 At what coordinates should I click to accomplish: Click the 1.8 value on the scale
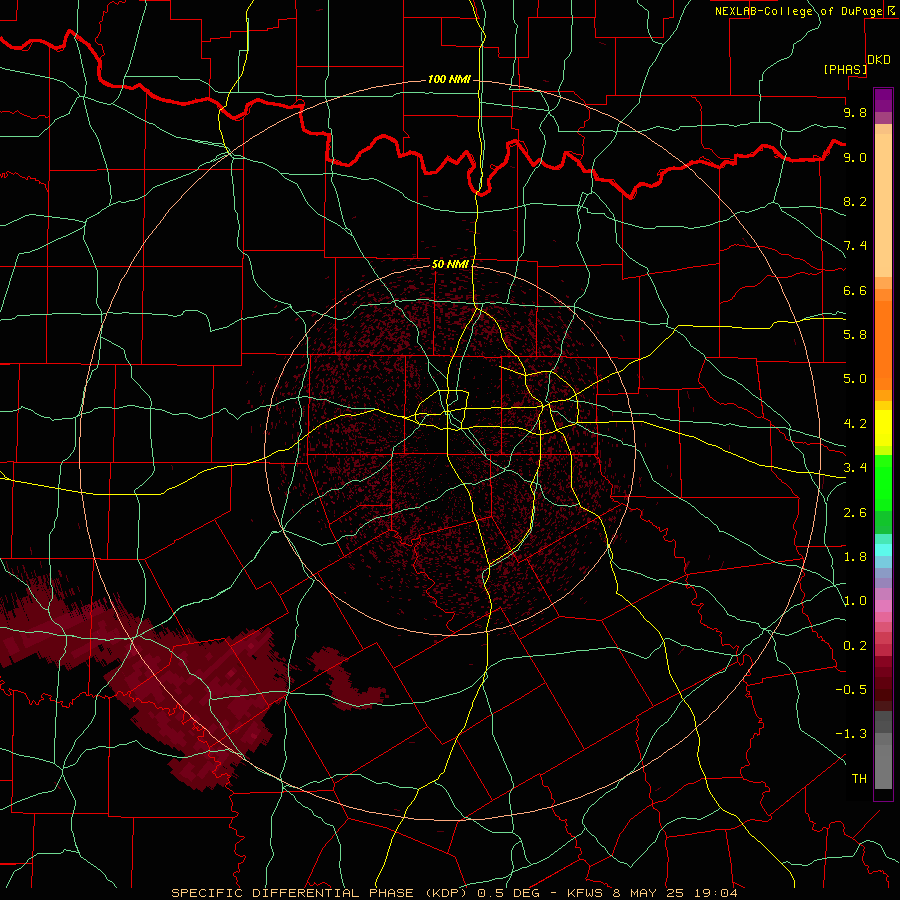[855, 557]
